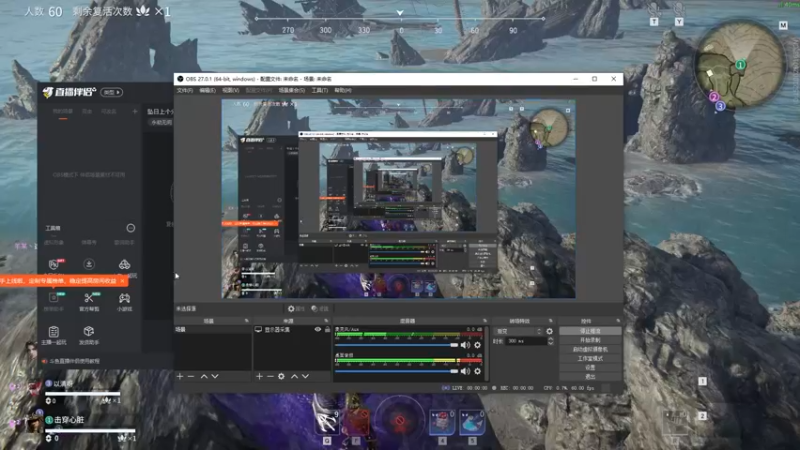Screen dimensions: 800x450
Task: Pop out the 转场特效 dock panel
Action: click(551, 321)
